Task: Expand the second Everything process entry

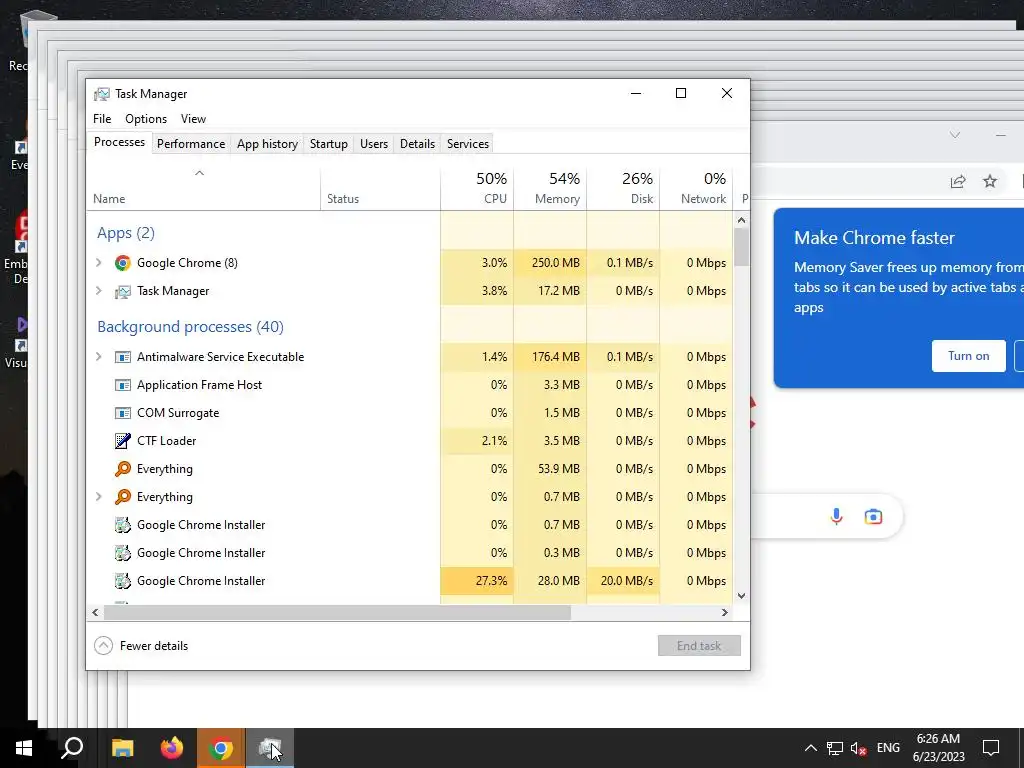Action: pyautogui.click(x=99, y=496)
